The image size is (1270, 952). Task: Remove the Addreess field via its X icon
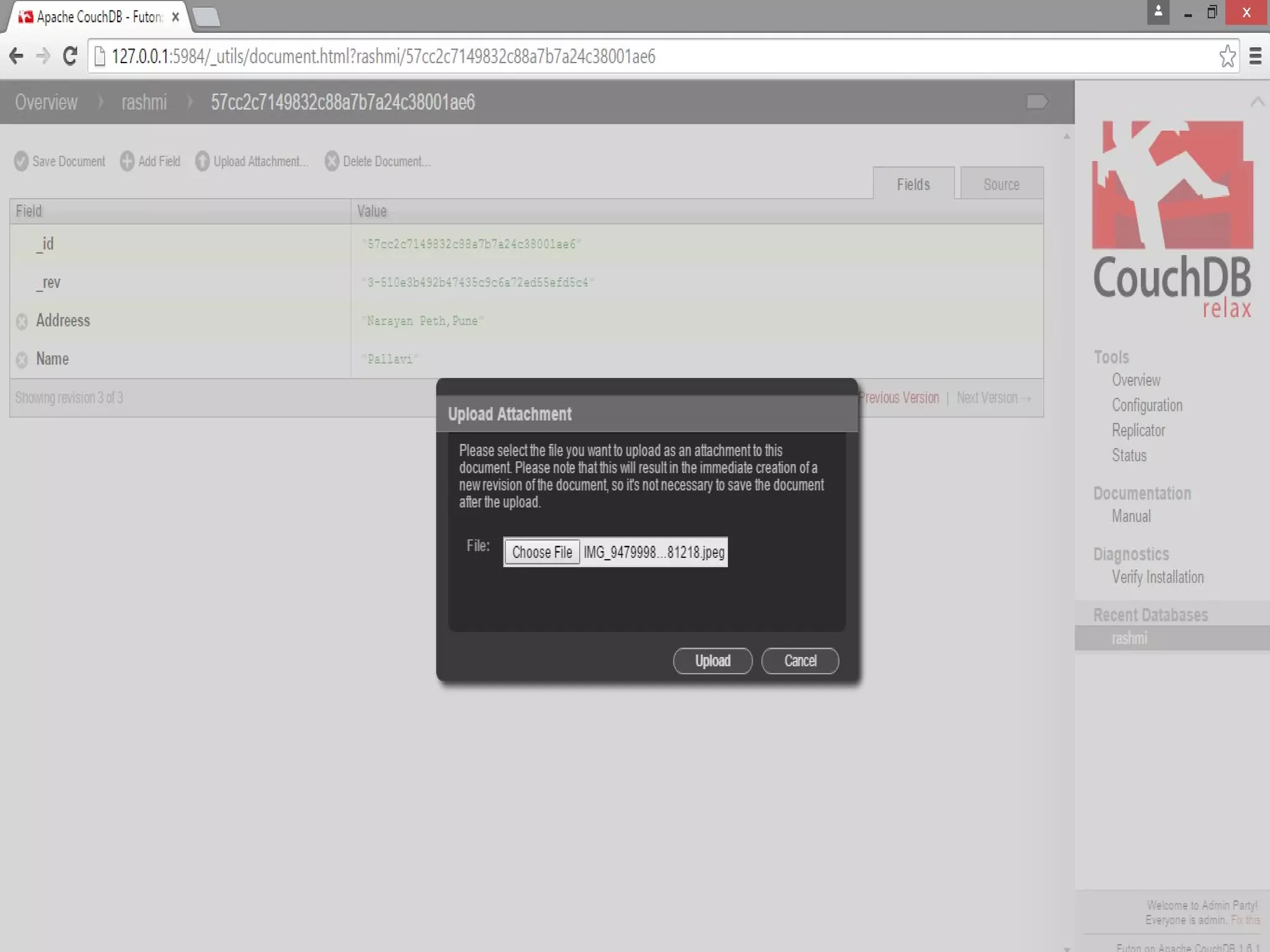point(22,321)
